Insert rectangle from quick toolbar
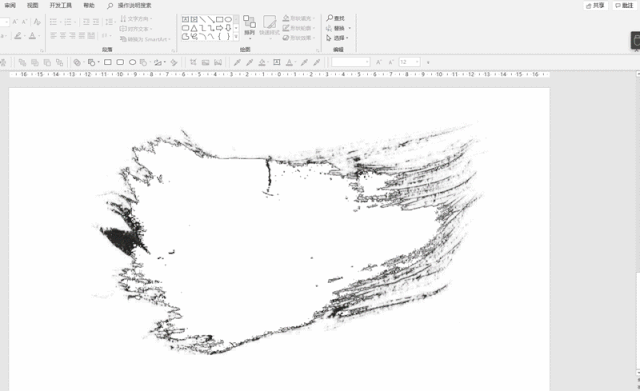 (108, 62)
